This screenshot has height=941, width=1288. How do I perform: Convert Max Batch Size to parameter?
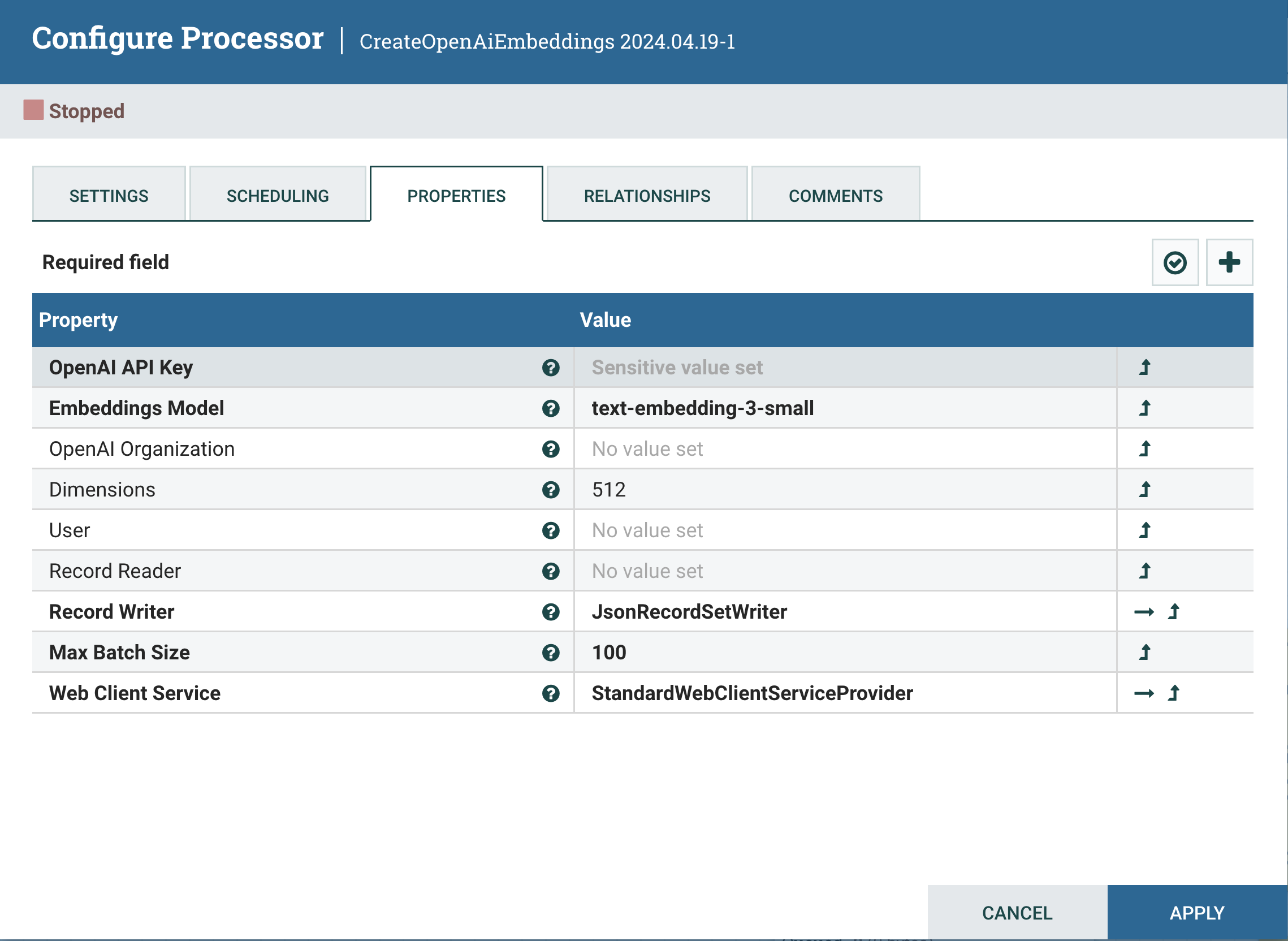[1144, 653]
